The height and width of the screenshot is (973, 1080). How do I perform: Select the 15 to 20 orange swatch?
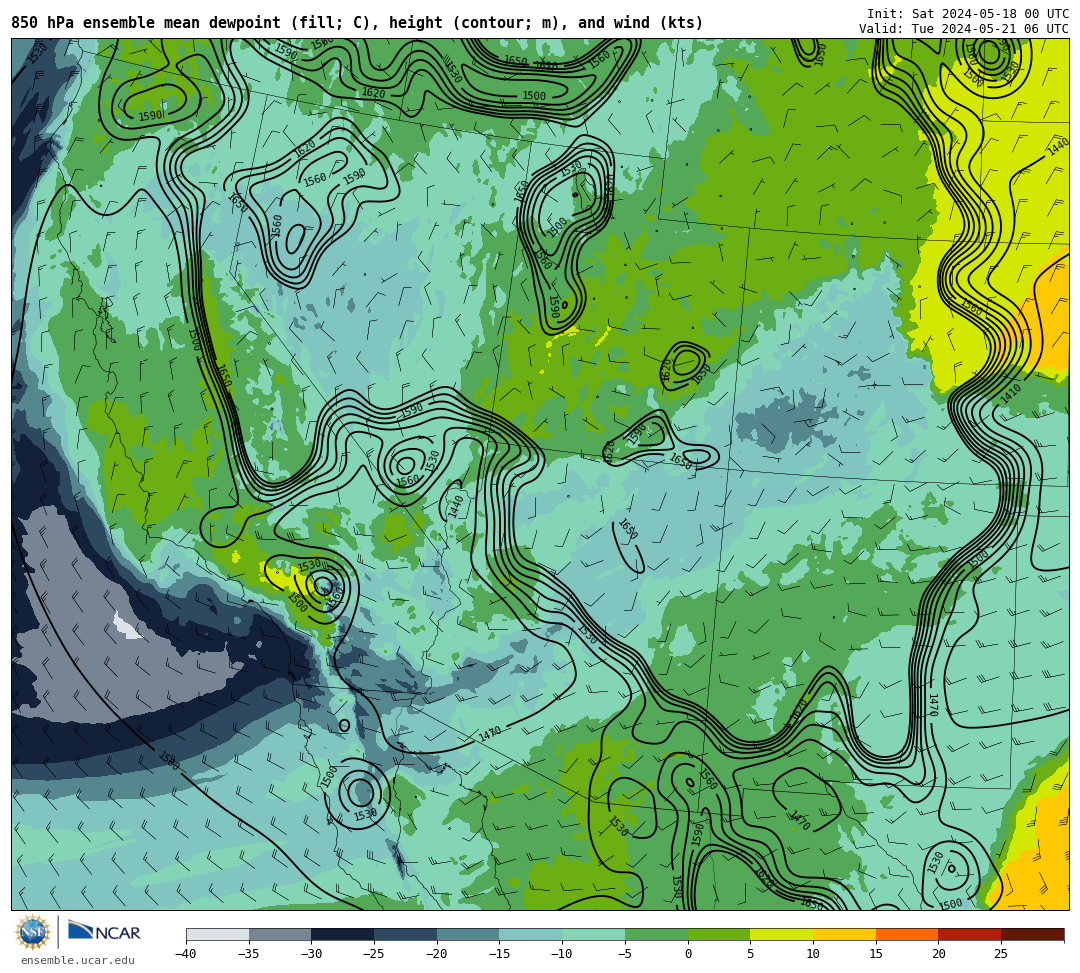(x=907, y=934)
